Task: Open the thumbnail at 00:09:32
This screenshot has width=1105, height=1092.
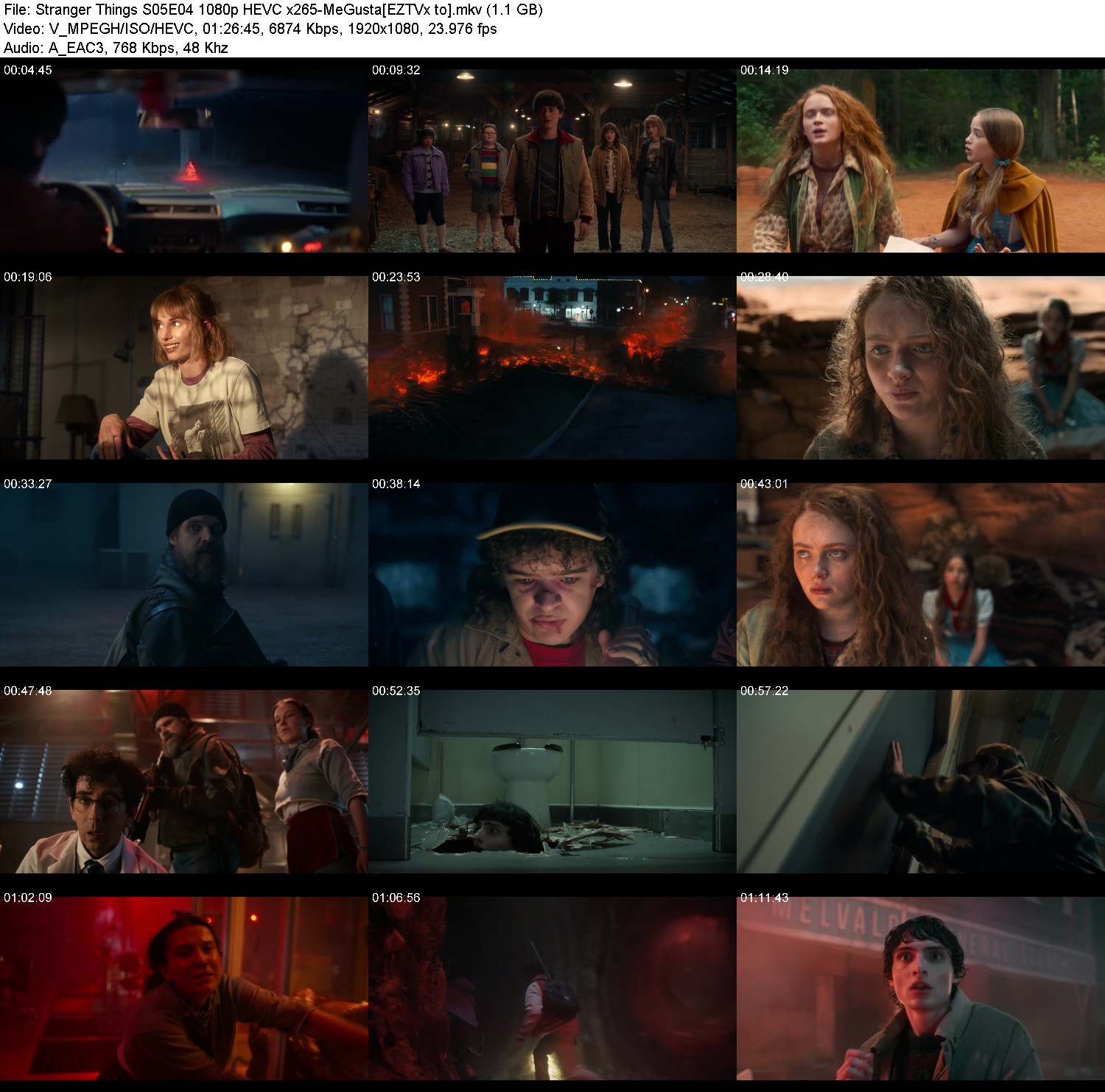Action: coord(552,161)
